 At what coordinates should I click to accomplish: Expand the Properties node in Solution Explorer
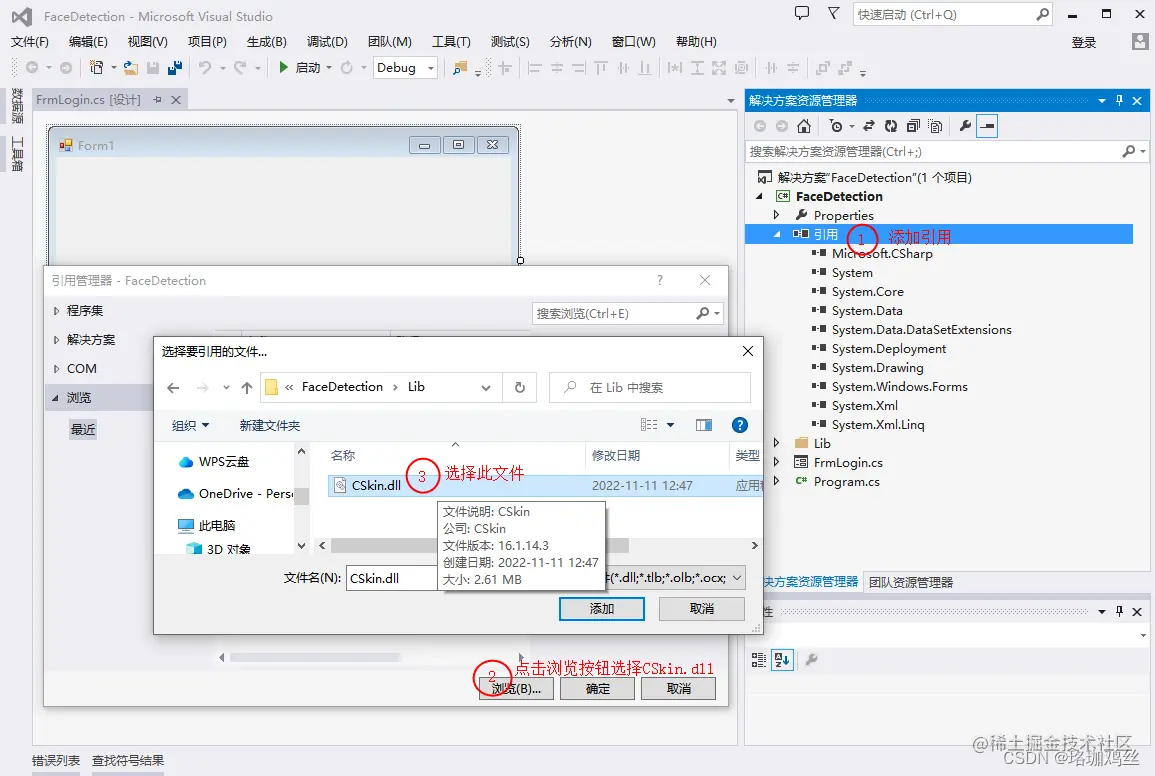[x=776, y=214]
